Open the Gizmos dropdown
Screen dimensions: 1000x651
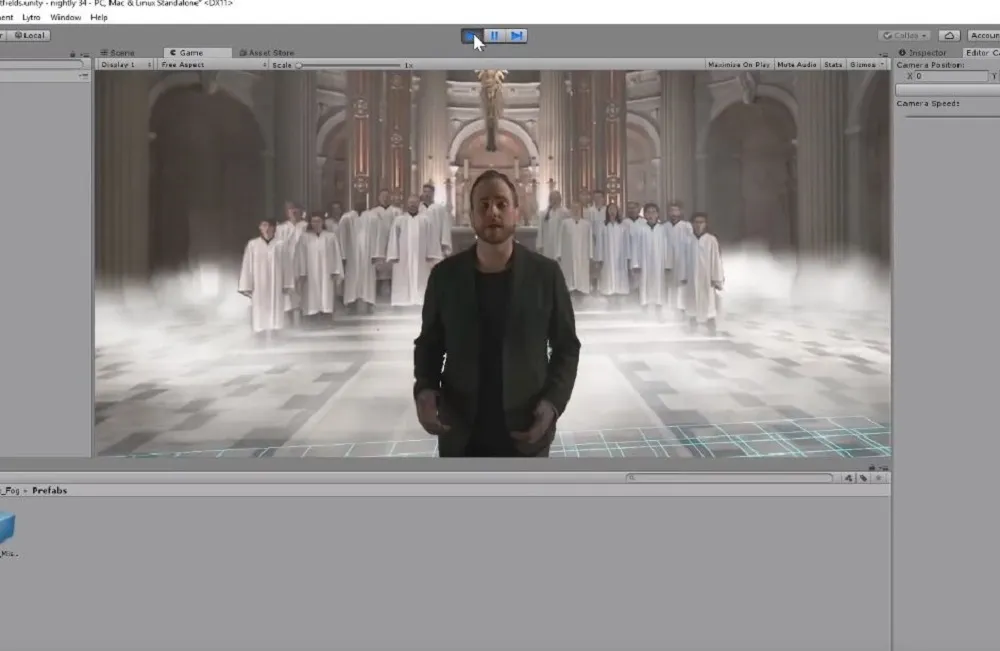[x=865, y=65]
